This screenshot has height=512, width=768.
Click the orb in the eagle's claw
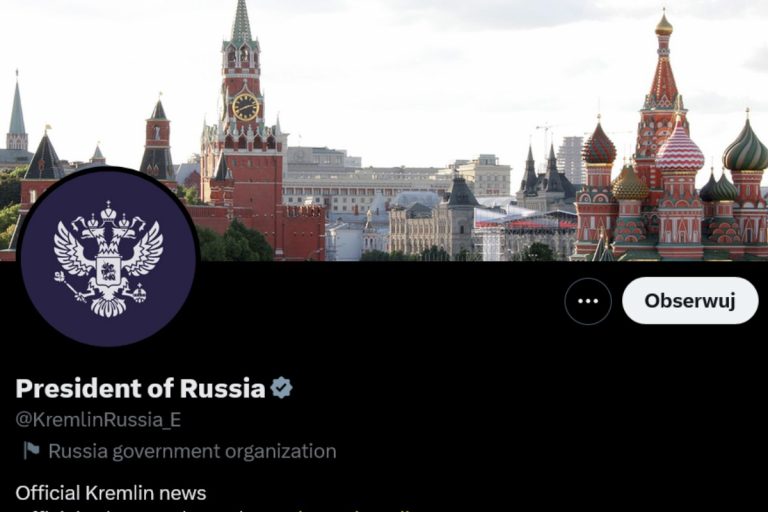point(139,293)
